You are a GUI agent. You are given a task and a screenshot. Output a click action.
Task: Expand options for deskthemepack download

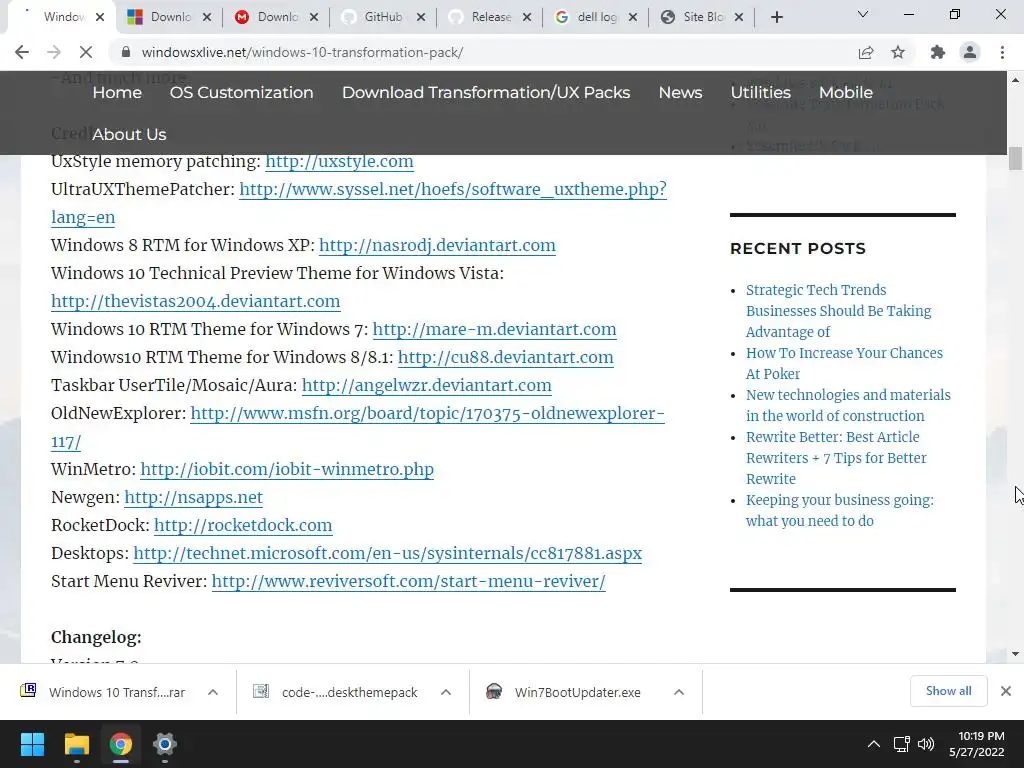coord(446,692)
